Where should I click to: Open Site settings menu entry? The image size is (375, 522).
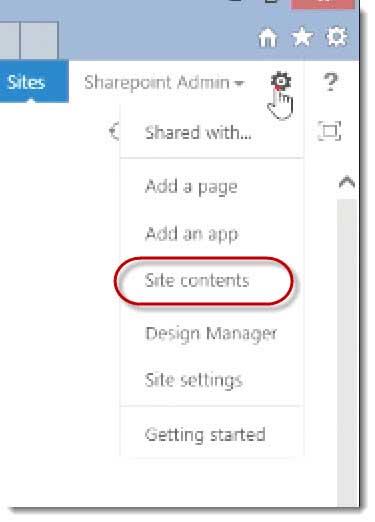click(x=193, y=380)
